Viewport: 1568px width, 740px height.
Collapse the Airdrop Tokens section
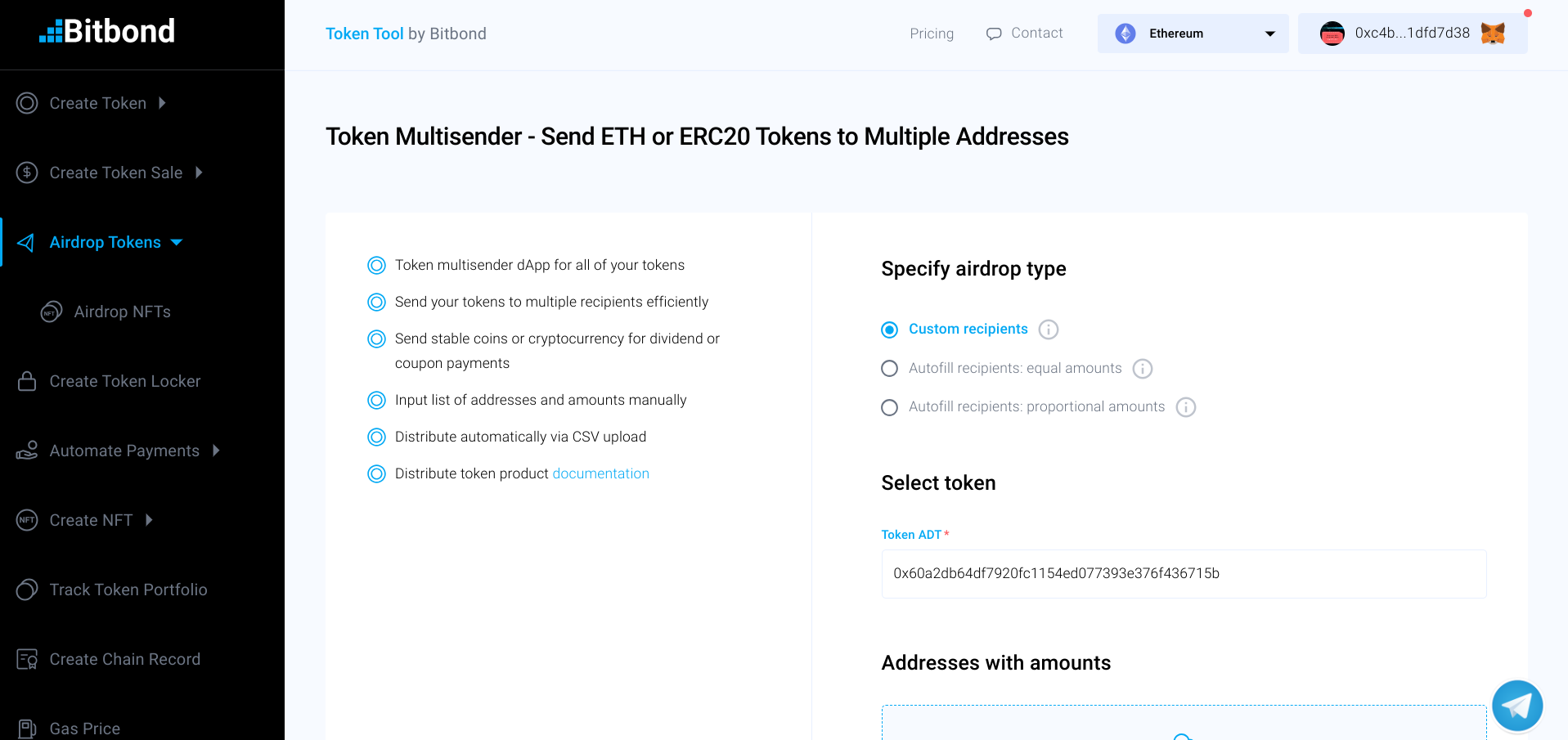click(x=100, y=242)
